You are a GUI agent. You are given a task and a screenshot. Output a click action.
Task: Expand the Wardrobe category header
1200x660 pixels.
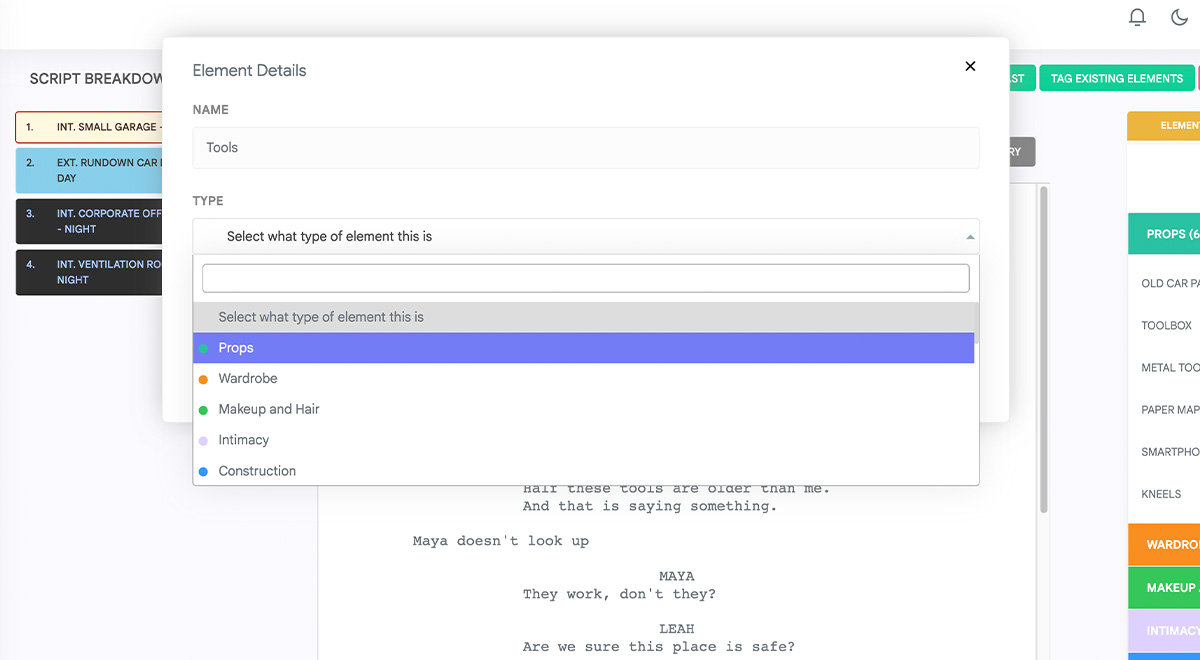pyautogui.click(x=1164, y=545)
